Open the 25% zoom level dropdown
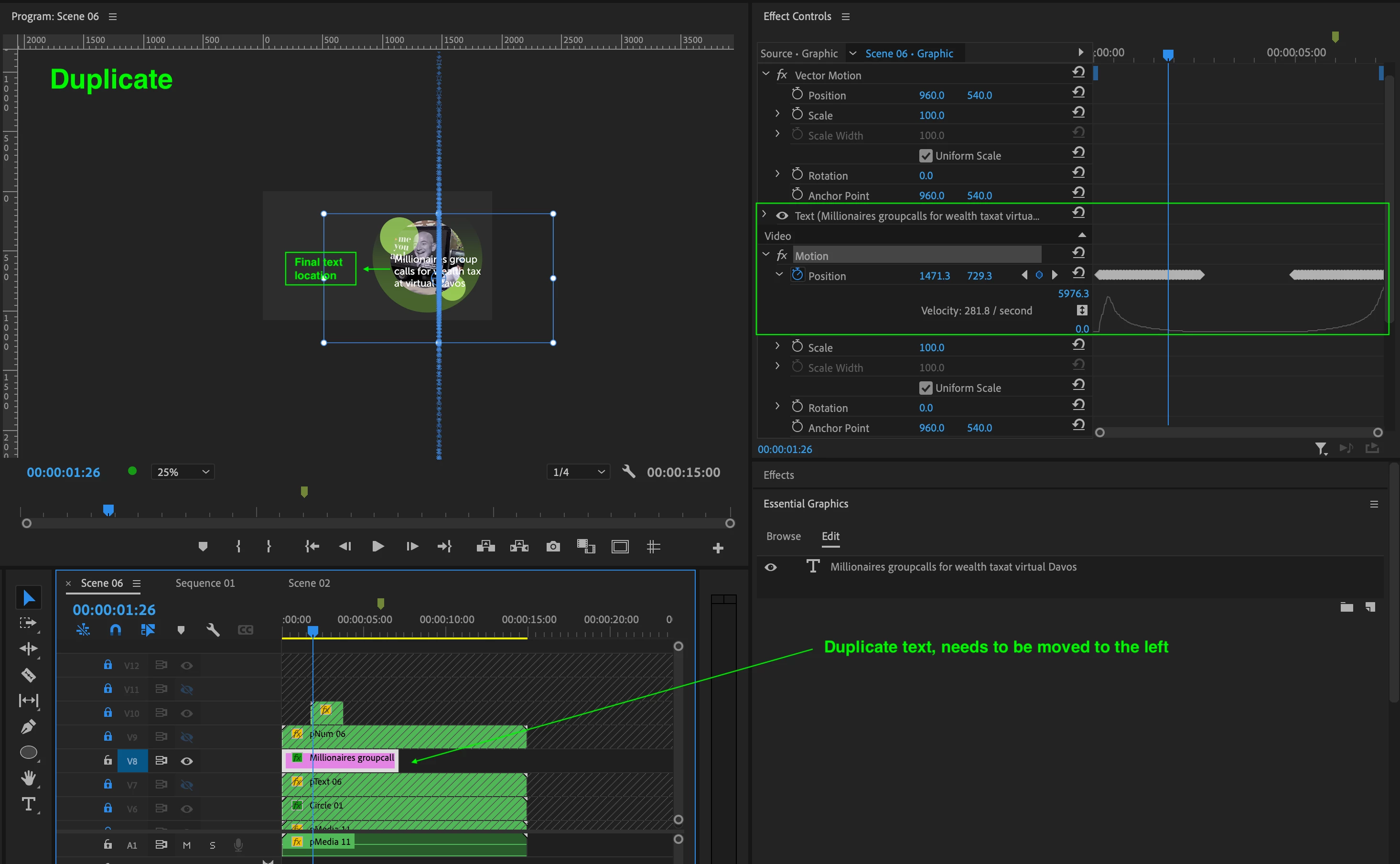1400x864 pixels. (183, 472)
